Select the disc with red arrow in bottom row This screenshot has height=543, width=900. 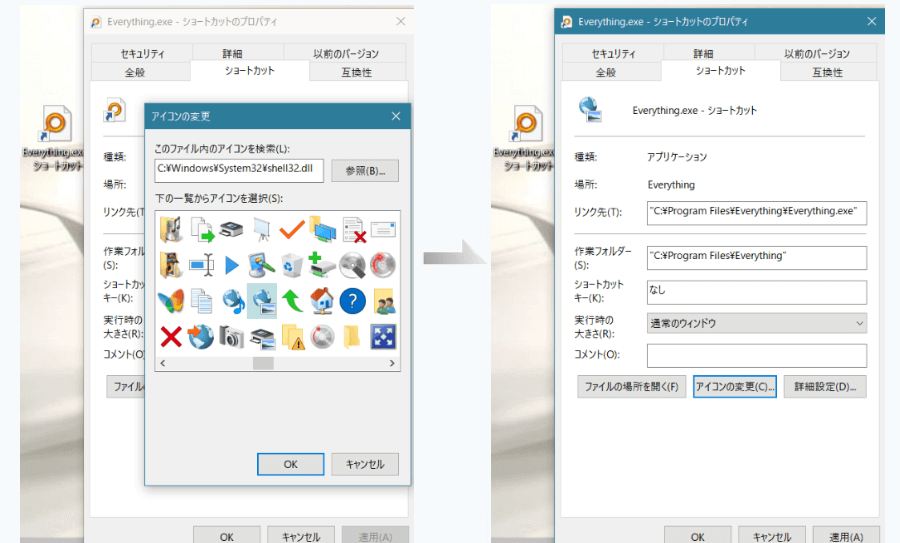click(x=323, y=337)
